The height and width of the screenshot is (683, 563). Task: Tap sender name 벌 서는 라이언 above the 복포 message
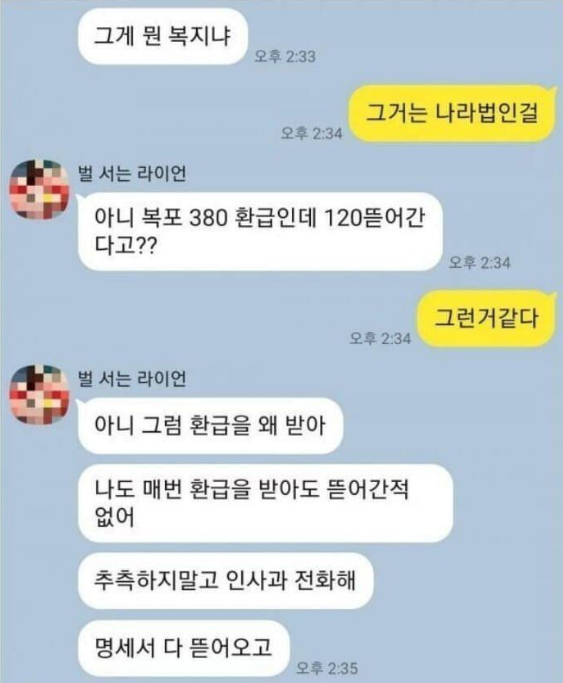132,173
